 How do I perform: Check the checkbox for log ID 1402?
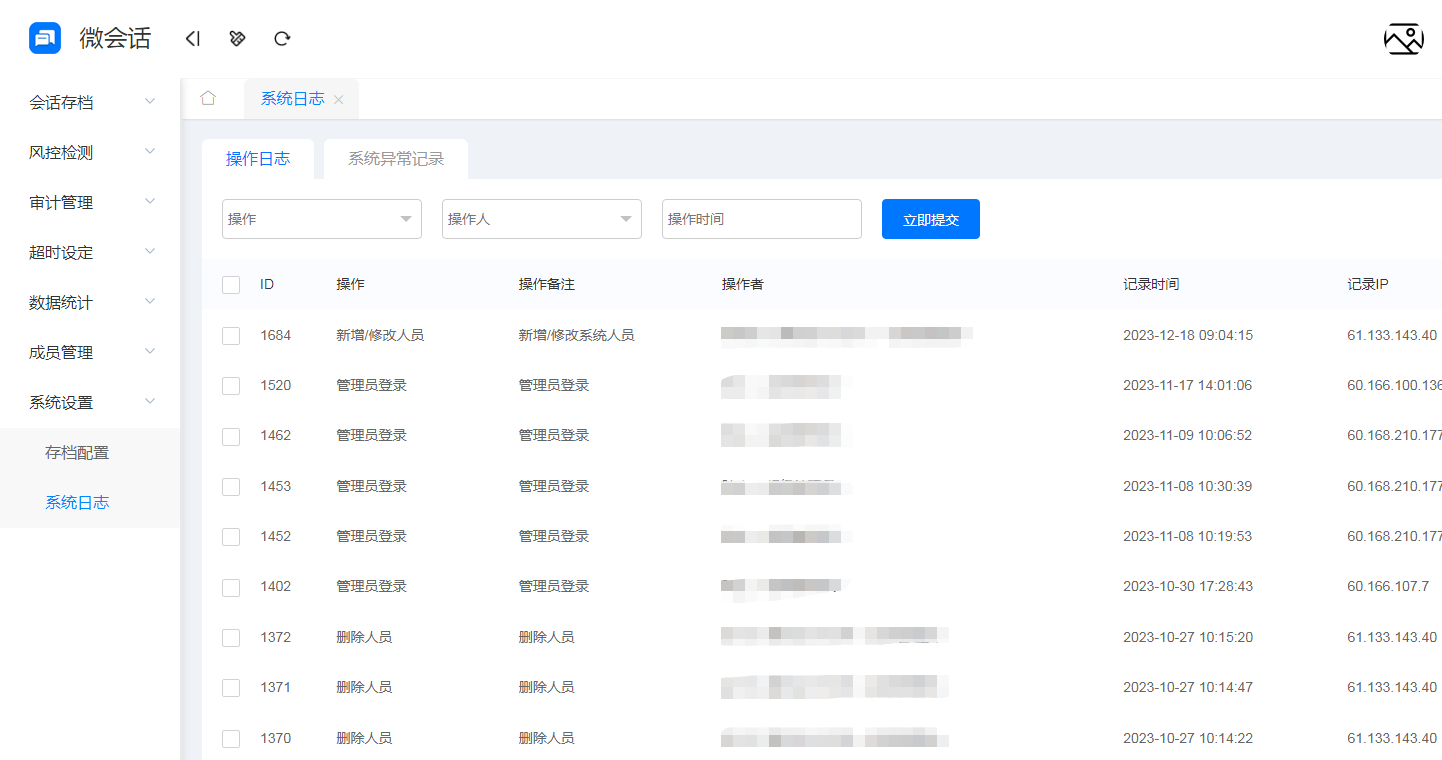230,587
